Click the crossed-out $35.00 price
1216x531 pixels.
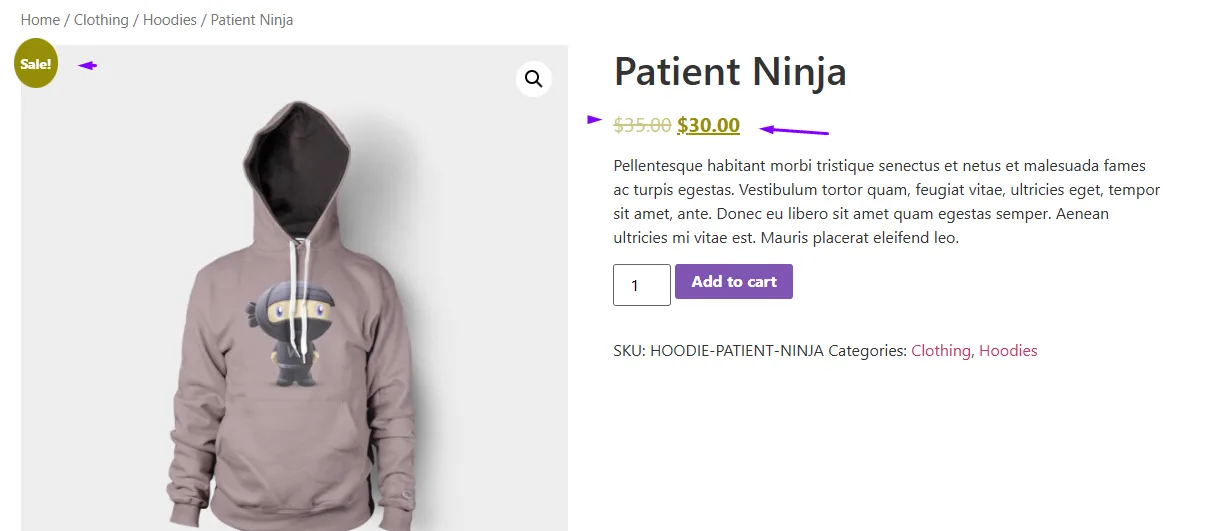642,125
